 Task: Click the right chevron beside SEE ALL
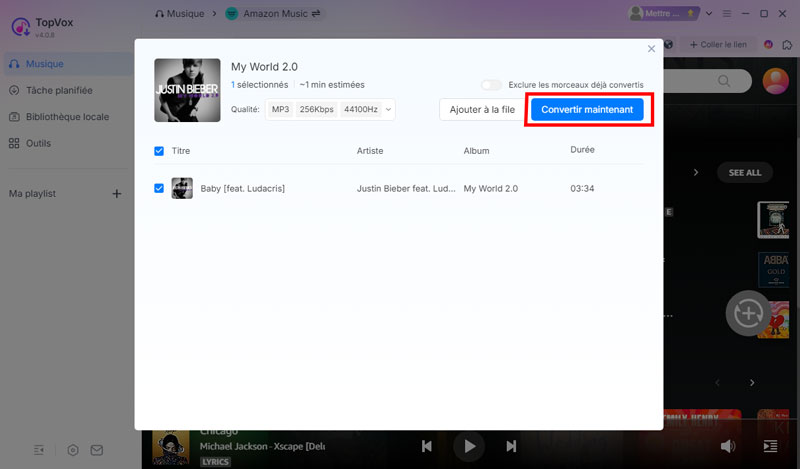click(696, 172)
